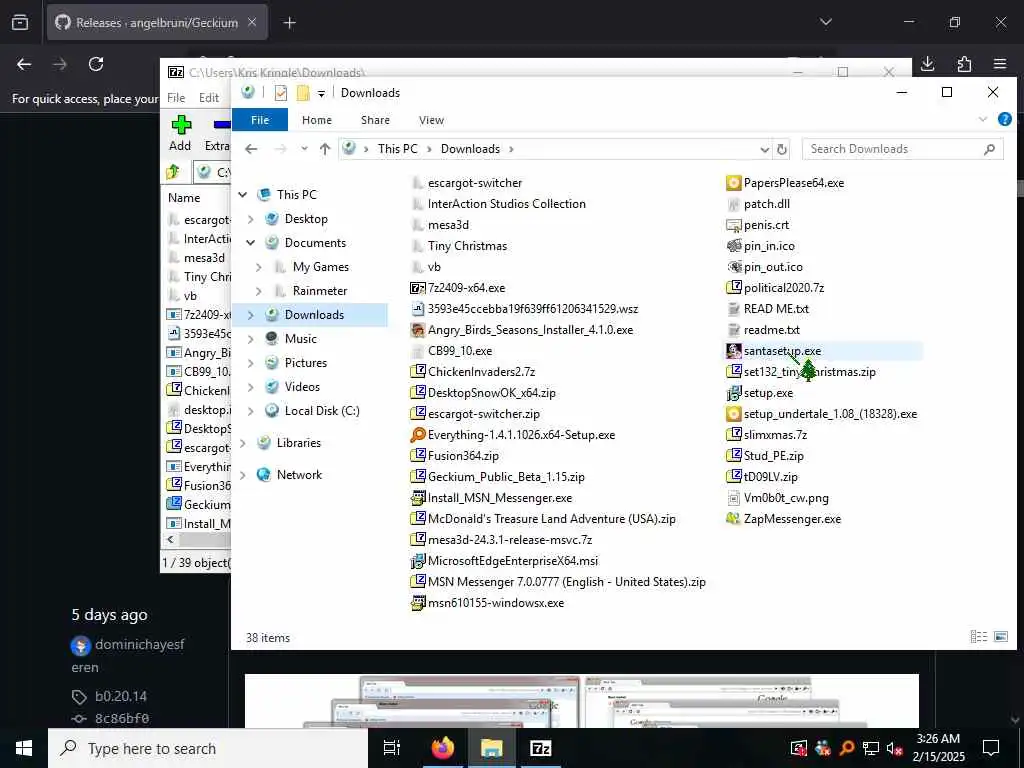Click the 7-Zip up folder arrow

[173, 172]
